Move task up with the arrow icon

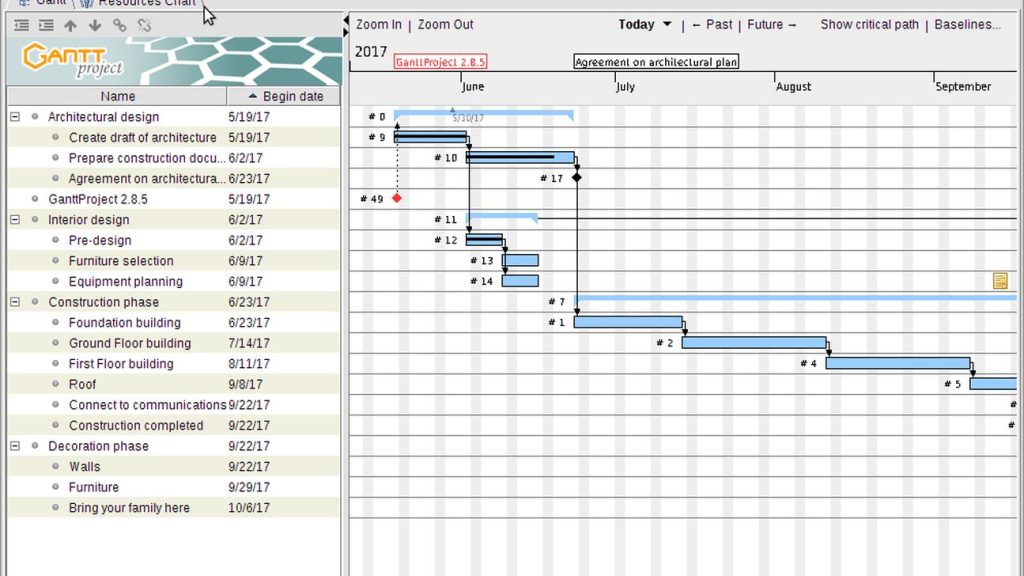71,25
